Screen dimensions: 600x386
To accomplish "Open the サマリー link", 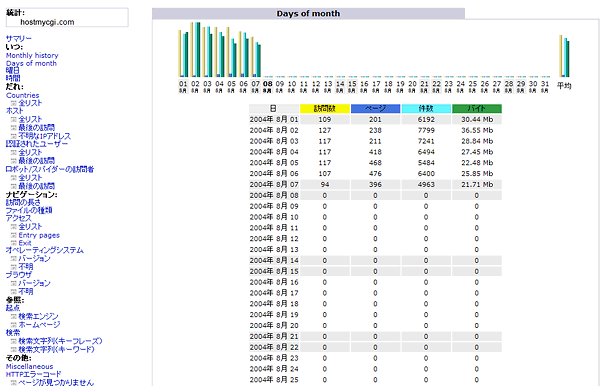I will coord(18,39).
